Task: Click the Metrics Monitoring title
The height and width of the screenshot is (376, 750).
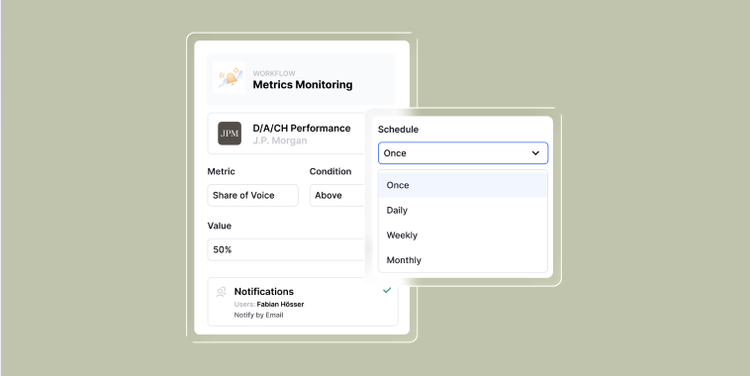Action: (x=303, y=85)
